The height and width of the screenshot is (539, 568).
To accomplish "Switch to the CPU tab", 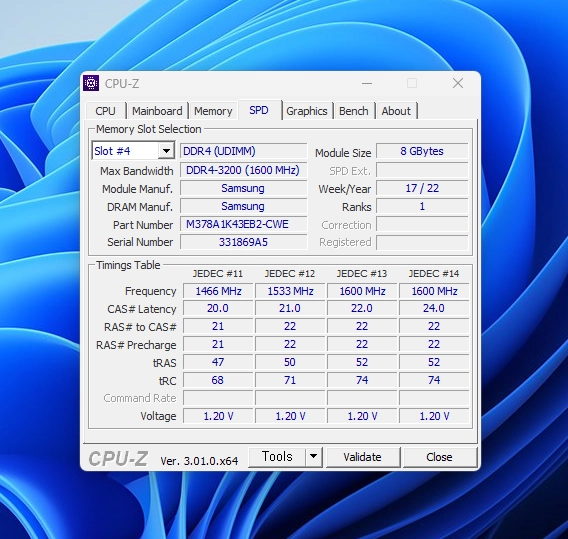I will point(105,111).
